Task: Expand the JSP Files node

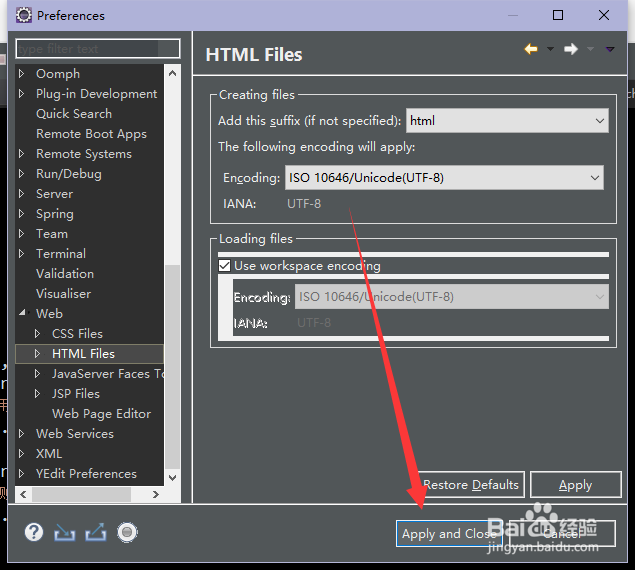Action: tap(37, 393)
